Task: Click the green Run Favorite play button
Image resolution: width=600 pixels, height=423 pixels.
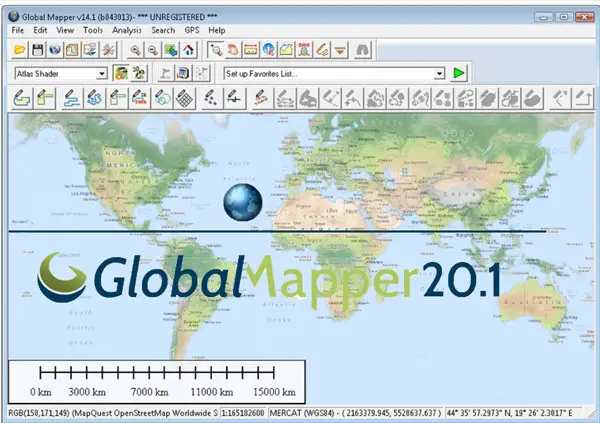Action: pos(458,73)
